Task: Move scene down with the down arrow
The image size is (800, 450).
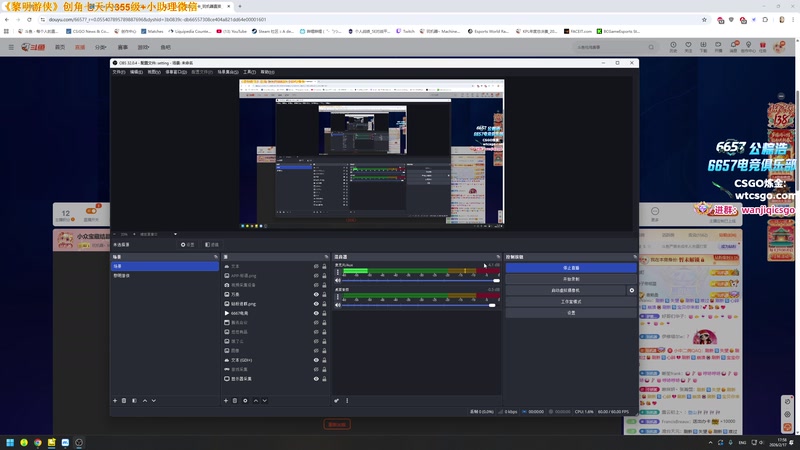Action: (154, 401)
